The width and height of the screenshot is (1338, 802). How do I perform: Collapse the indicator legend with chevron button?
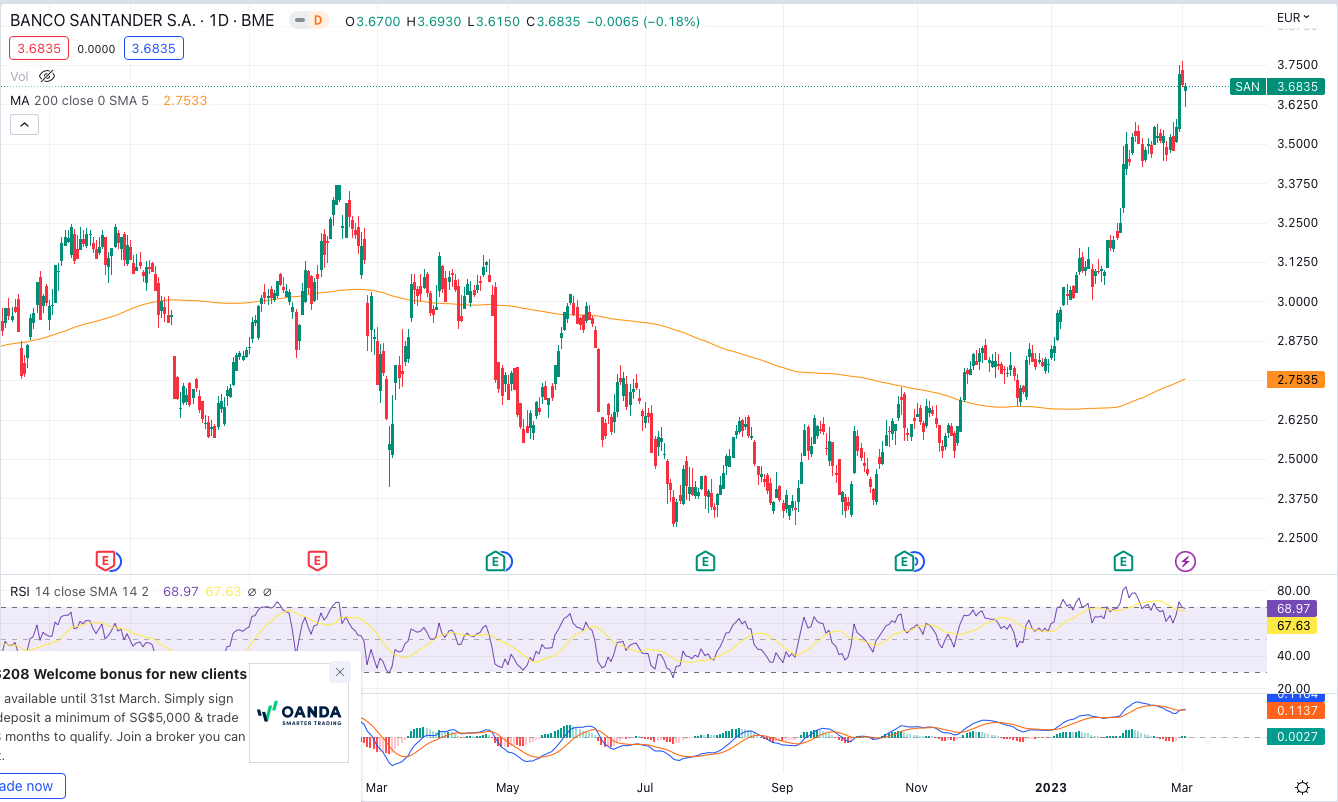(24, 124)
